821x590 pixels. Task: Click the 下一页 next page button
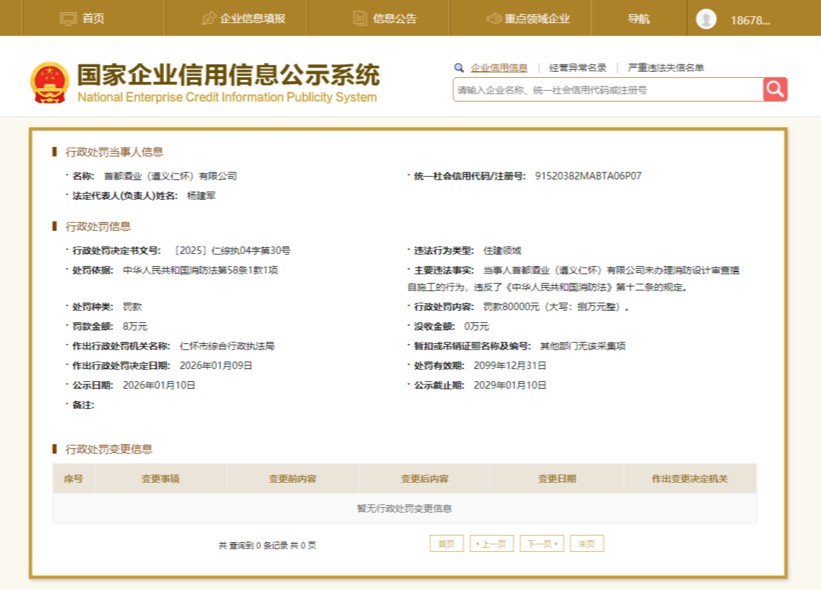[540, 543]
